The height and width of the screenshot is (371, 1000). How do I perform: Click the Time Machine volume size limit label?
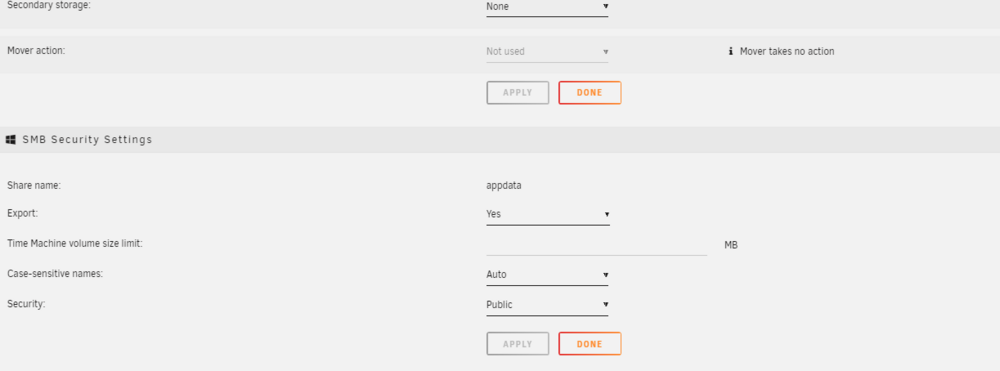pos(75,244)
